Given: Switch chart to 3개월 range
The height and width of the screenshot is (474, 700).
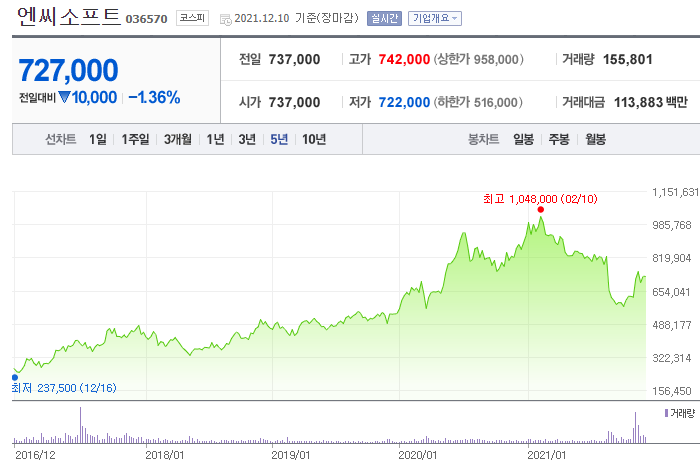Looking at the screenshot, I should [178, 139].
